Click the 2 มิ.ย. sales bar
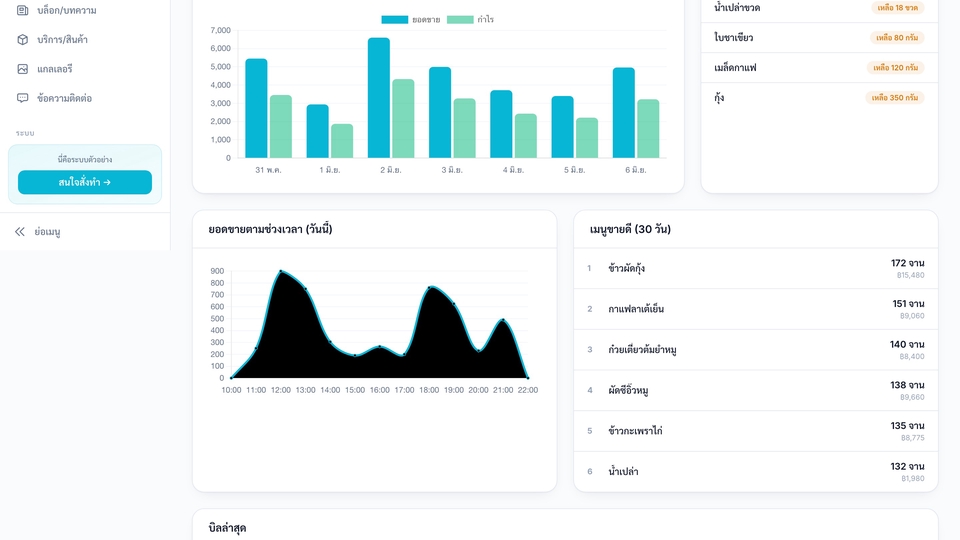Viewport: 960px width, 540px height. 379,98
